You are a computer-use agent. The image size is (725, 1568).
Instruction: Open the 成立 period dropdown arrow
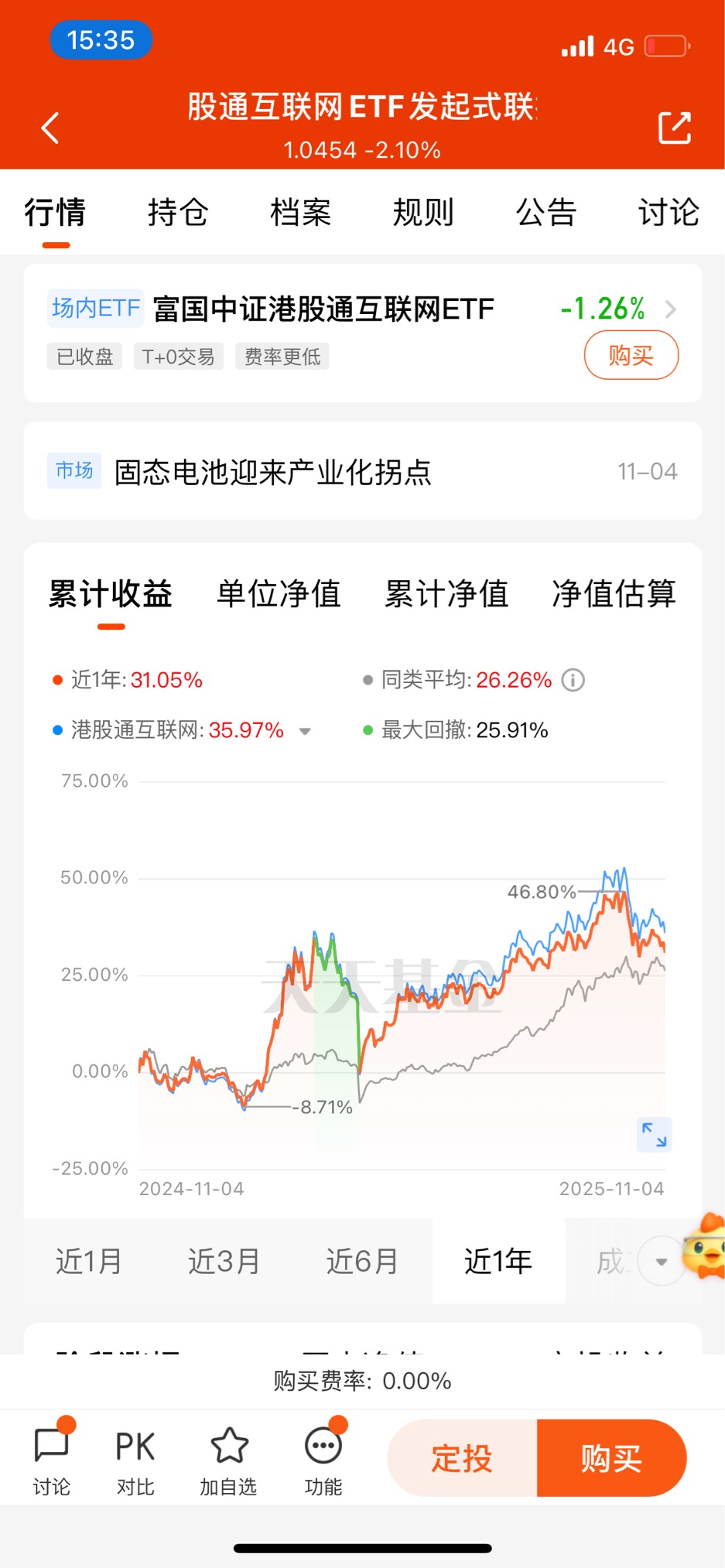(x=662, y=1262)
